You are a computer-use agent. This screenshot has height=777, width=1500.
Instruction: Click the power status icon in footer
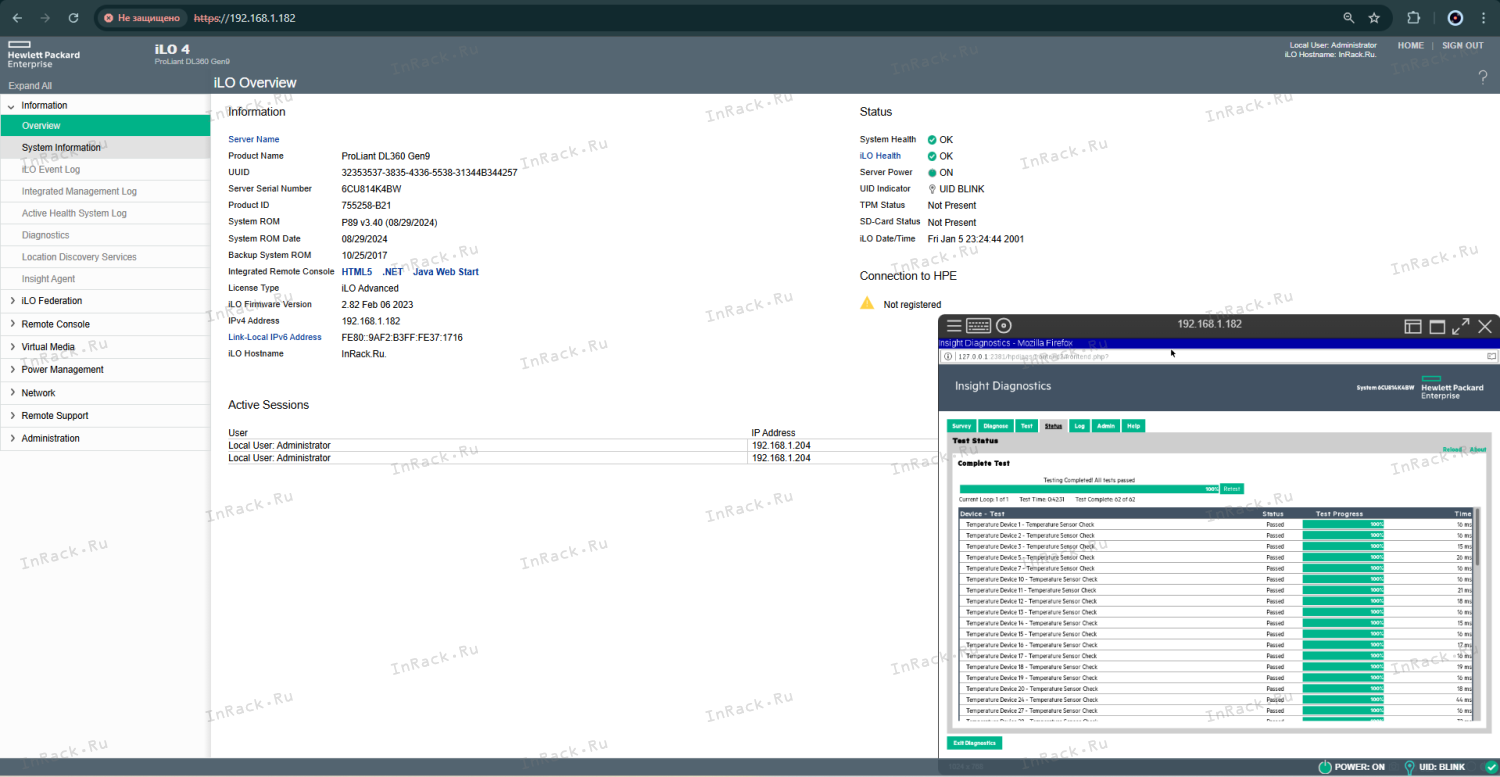click(1324, 767)
